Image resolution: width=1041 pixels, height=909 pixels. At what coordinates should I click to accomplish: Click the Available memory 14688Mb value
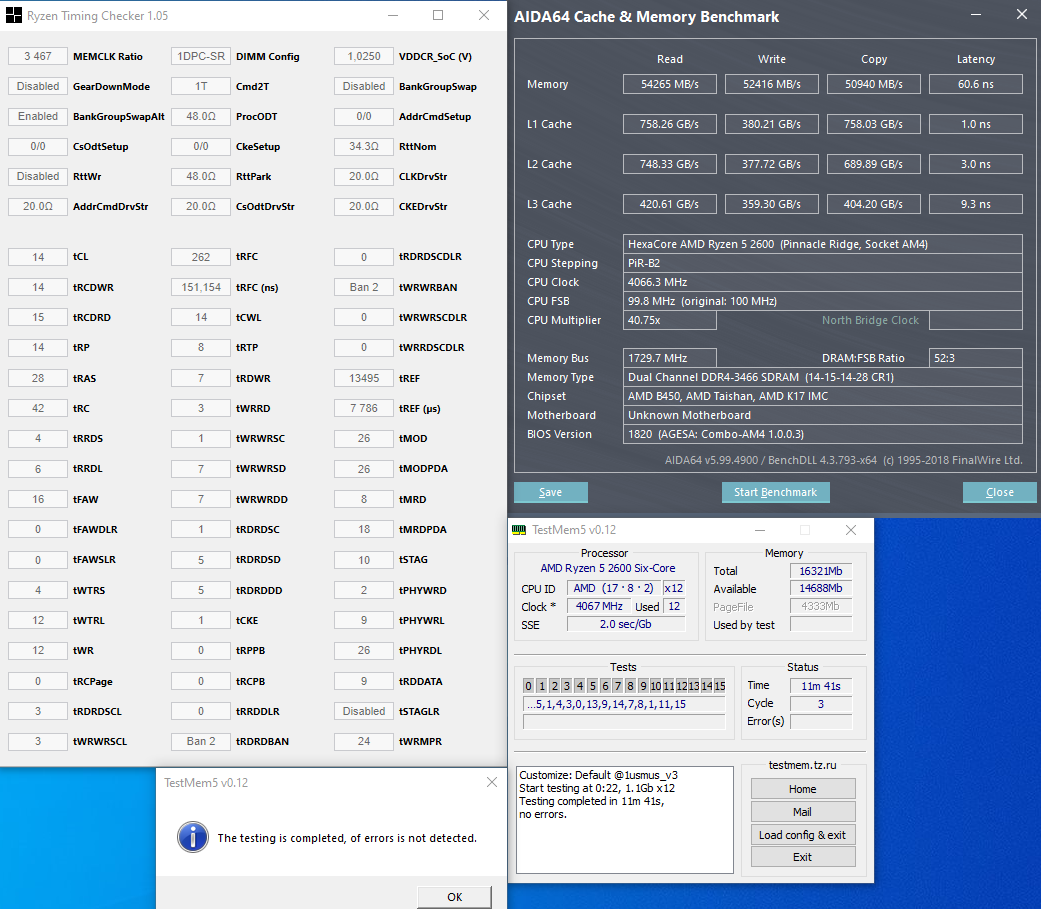click(x=821, y=588)
